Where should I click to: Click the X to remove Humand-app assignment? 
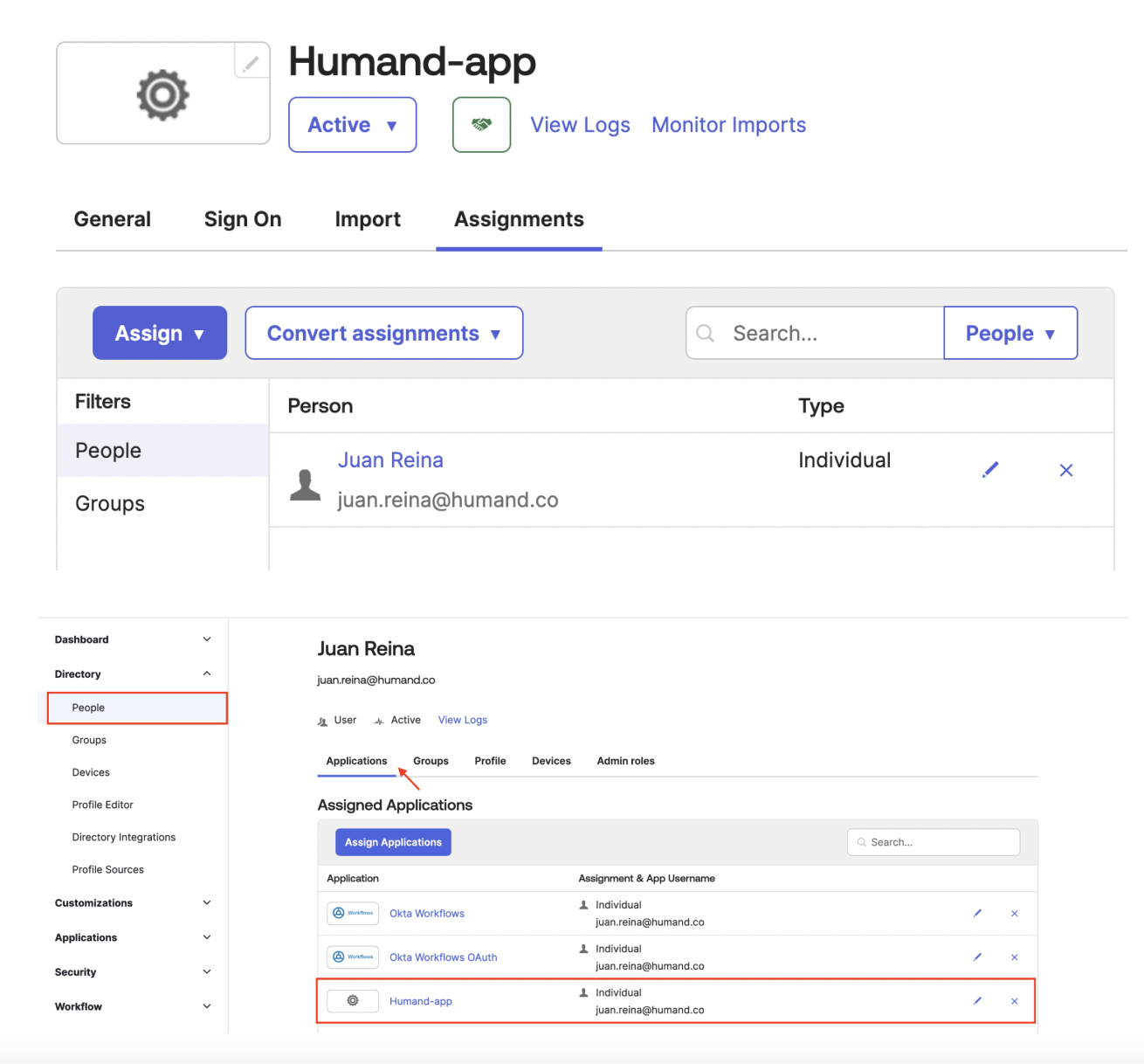click(1015, 1000)
